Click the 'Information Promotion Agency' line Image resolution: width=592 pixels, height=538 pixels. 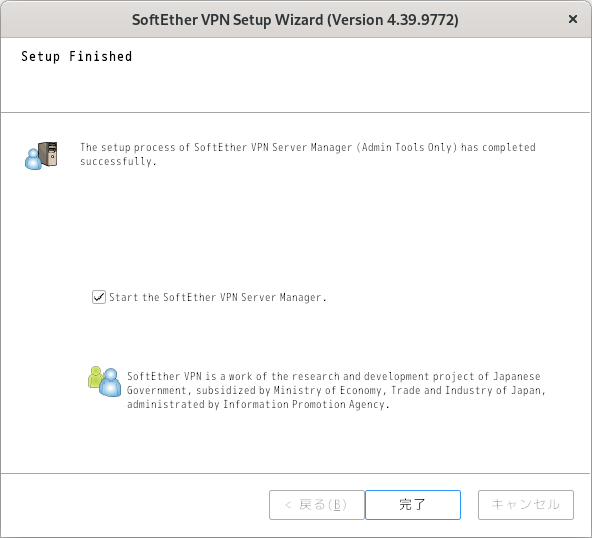click(258, 404)
